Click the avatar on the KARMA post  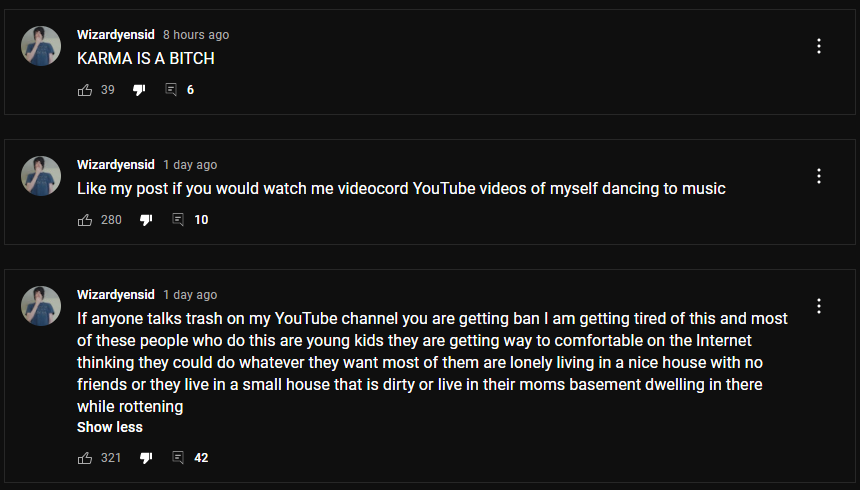(41, 46)
